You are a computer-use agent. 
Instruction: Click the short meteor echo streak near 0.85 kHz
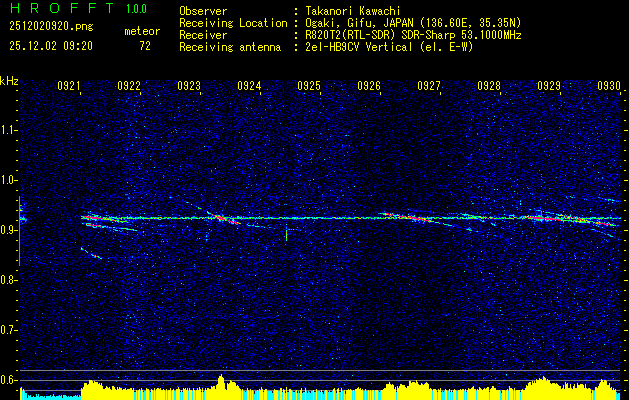(91, 254)
